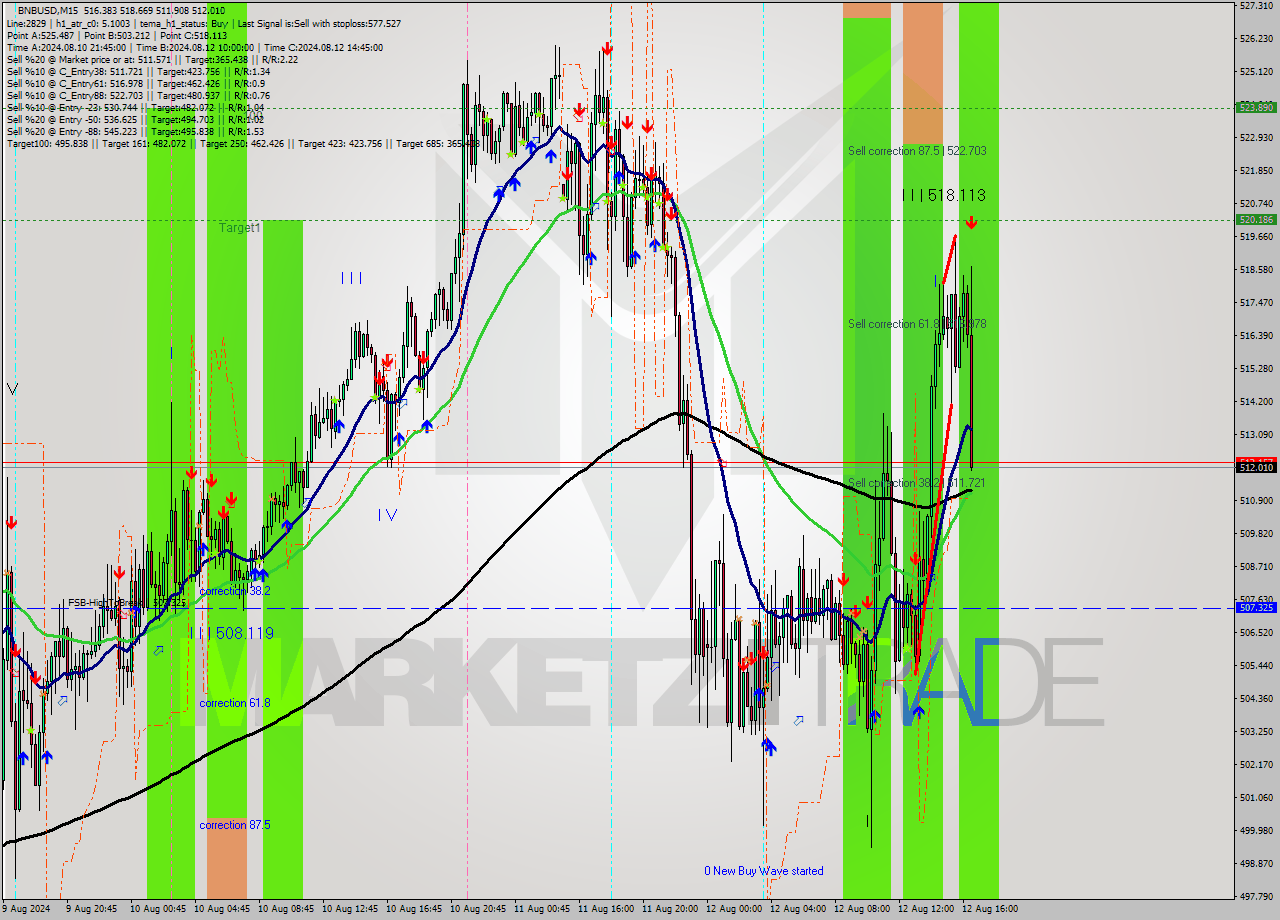Click the green 520.186 price level tag
This screenshot has width=1280, height=920.
point(1256,220)
